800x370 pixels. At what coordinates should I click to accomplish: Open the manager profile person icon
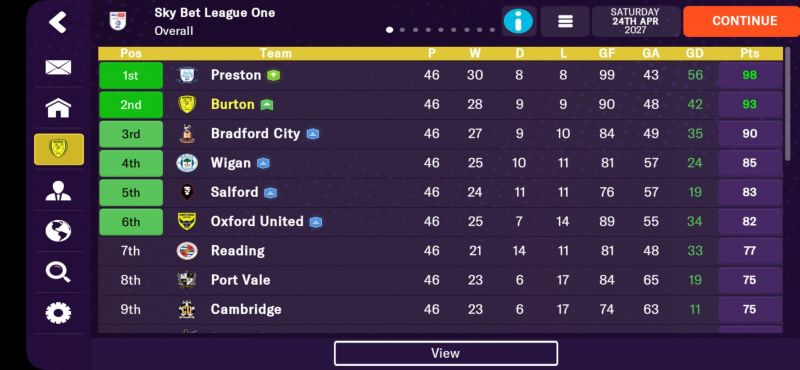(x=58, y=190)
